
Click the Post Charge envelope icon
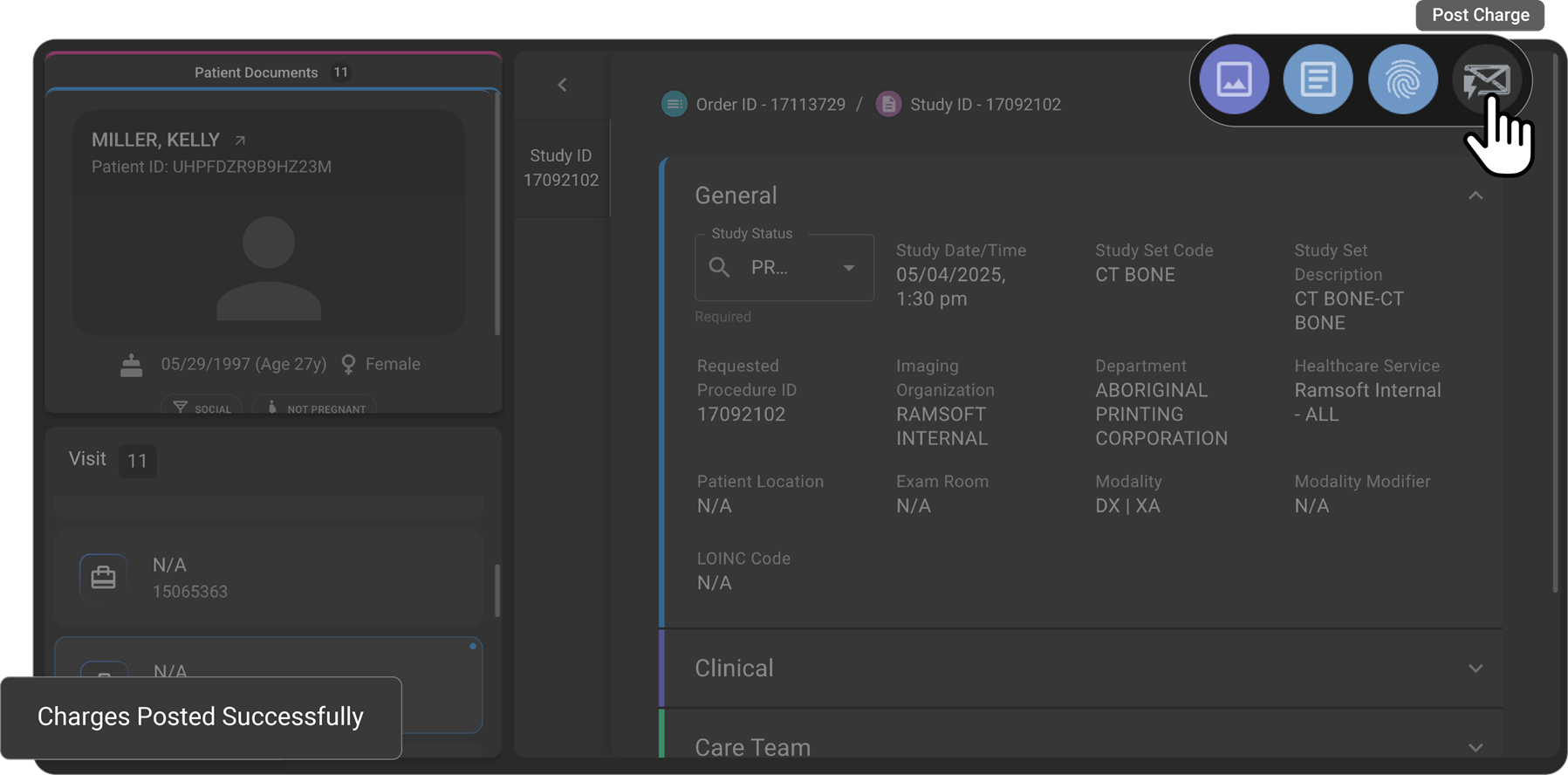1487,80
